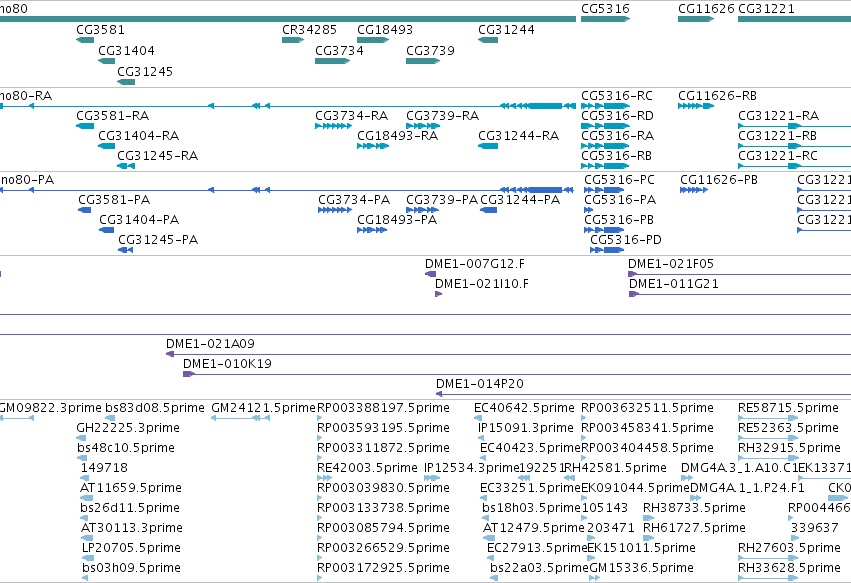Click the CG18493-RA transcript

[373, 146]
